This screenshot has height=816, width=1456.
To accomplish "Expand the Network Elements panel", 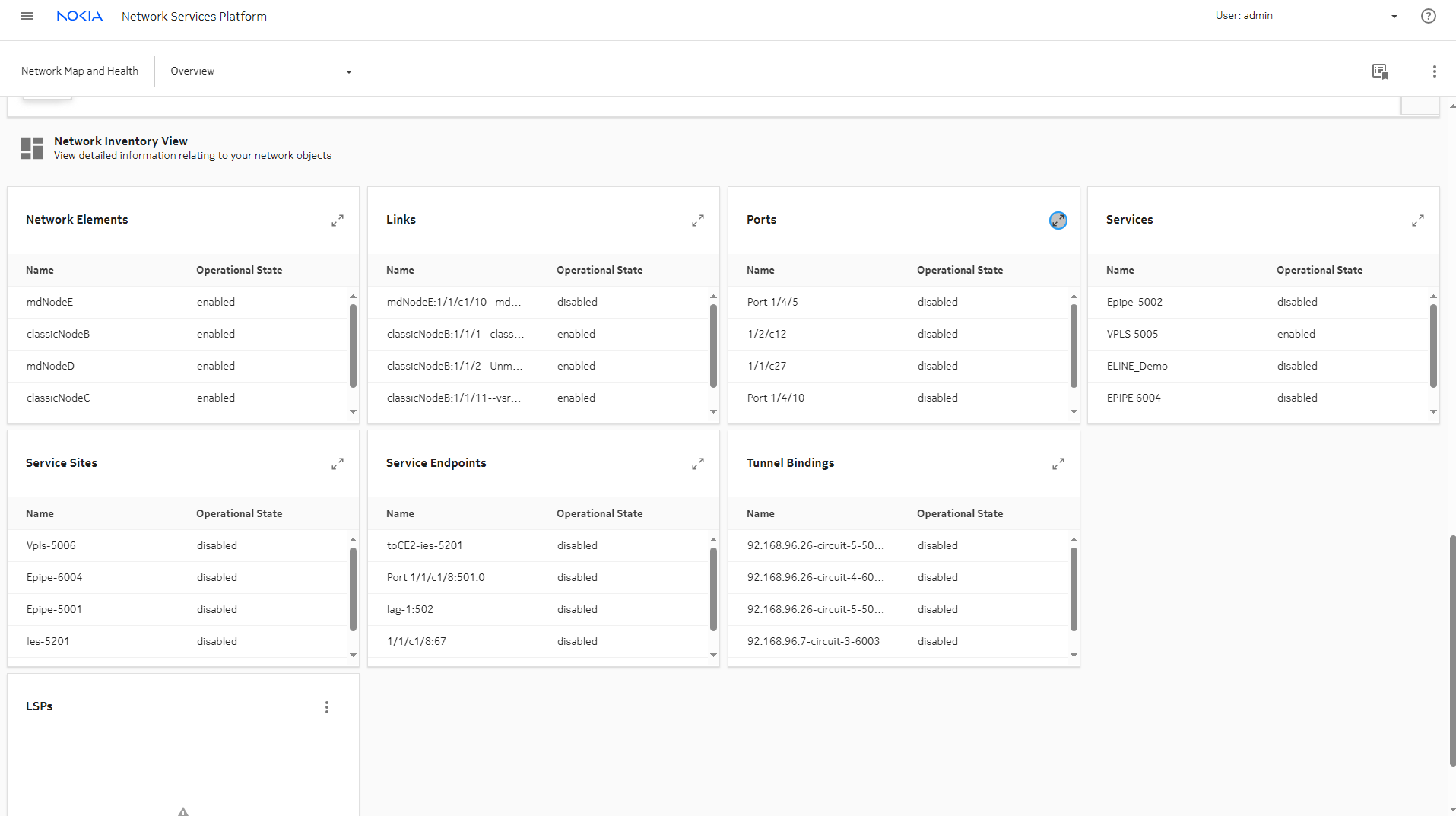I will (x=338, y=221).
